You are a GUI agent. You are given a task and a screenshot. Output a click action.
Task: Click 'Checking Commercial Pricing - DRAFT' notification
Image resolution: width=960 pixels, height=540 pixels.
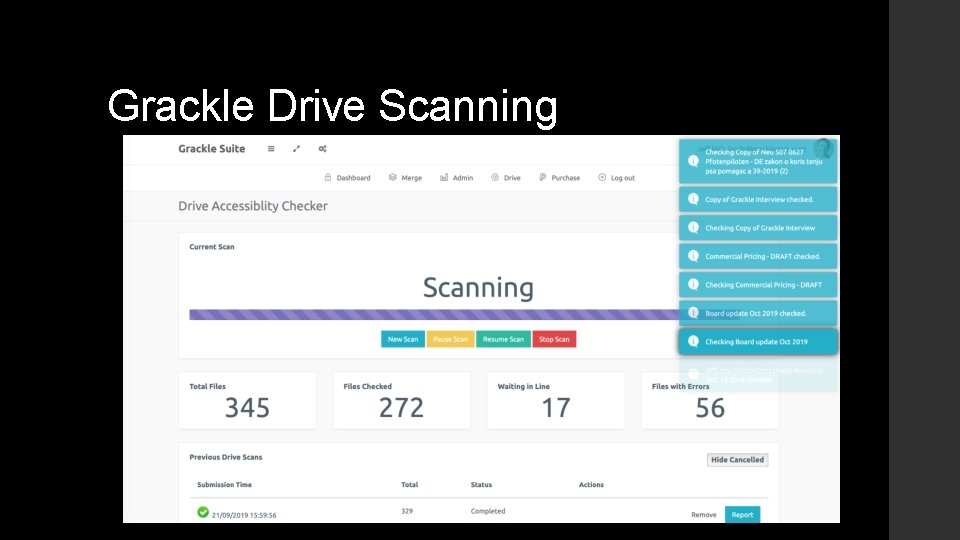pyautogui.click(x=758, y=285)
